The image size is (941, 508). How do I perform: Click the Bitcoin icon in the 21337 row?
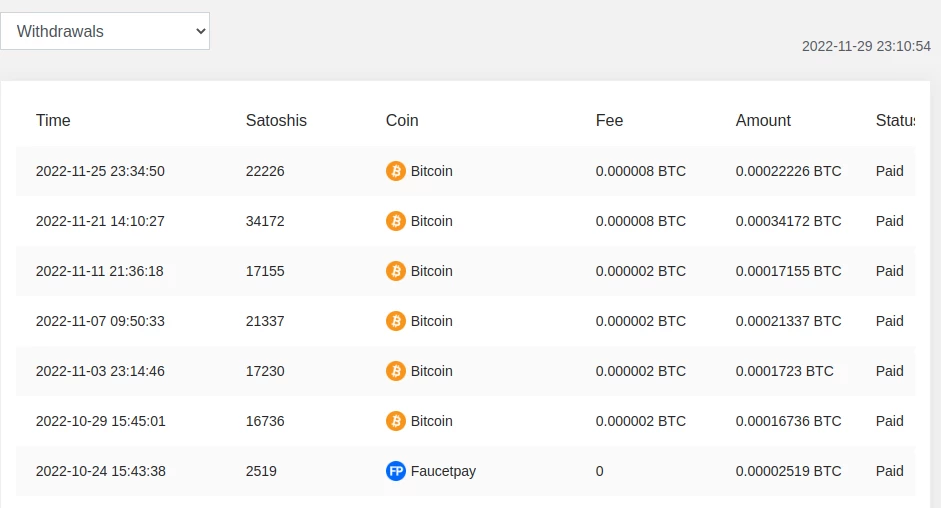396,321
